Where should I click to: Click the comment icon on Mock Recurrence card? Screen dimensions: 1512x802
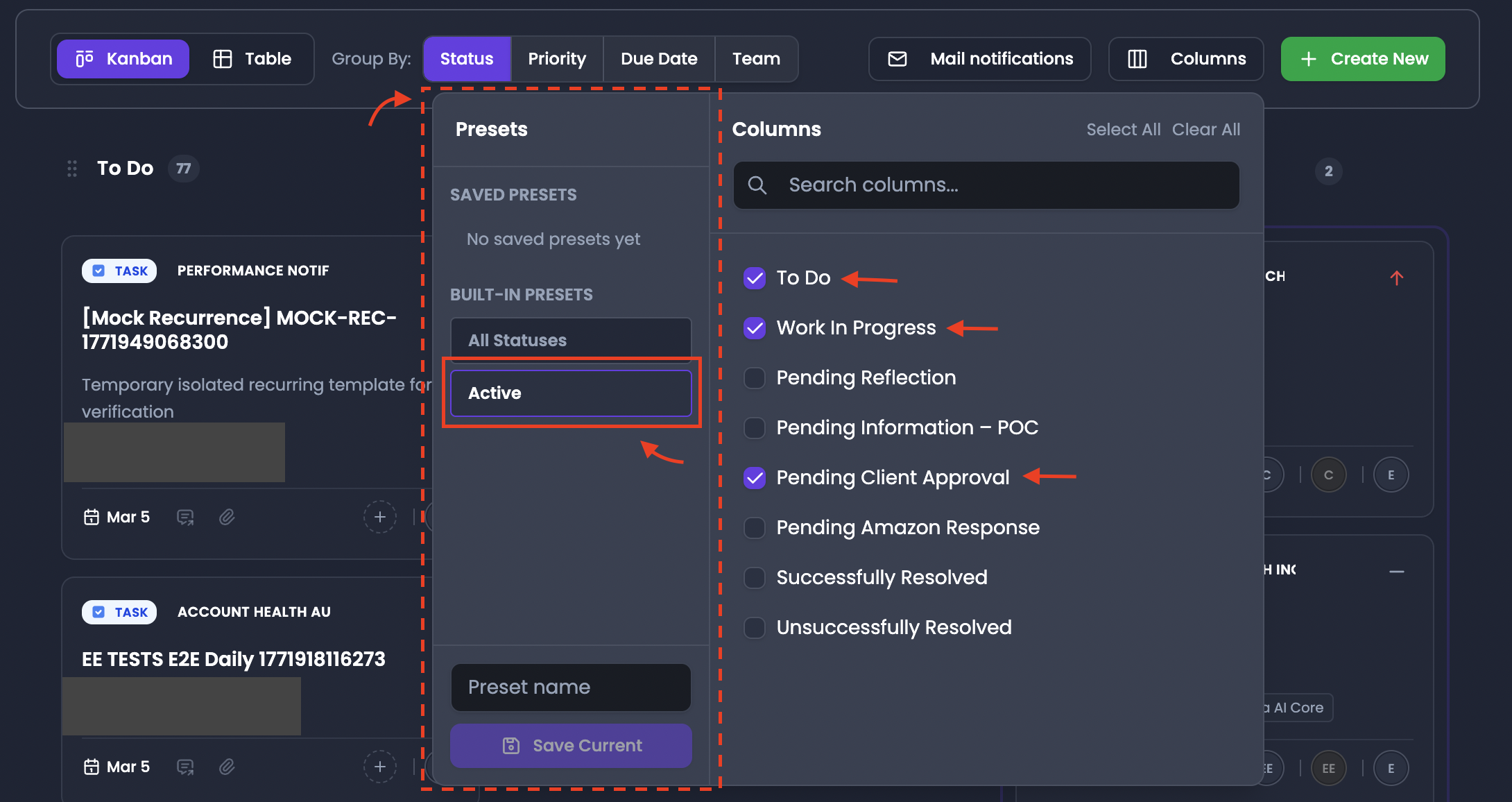click(x=185, y=517)
